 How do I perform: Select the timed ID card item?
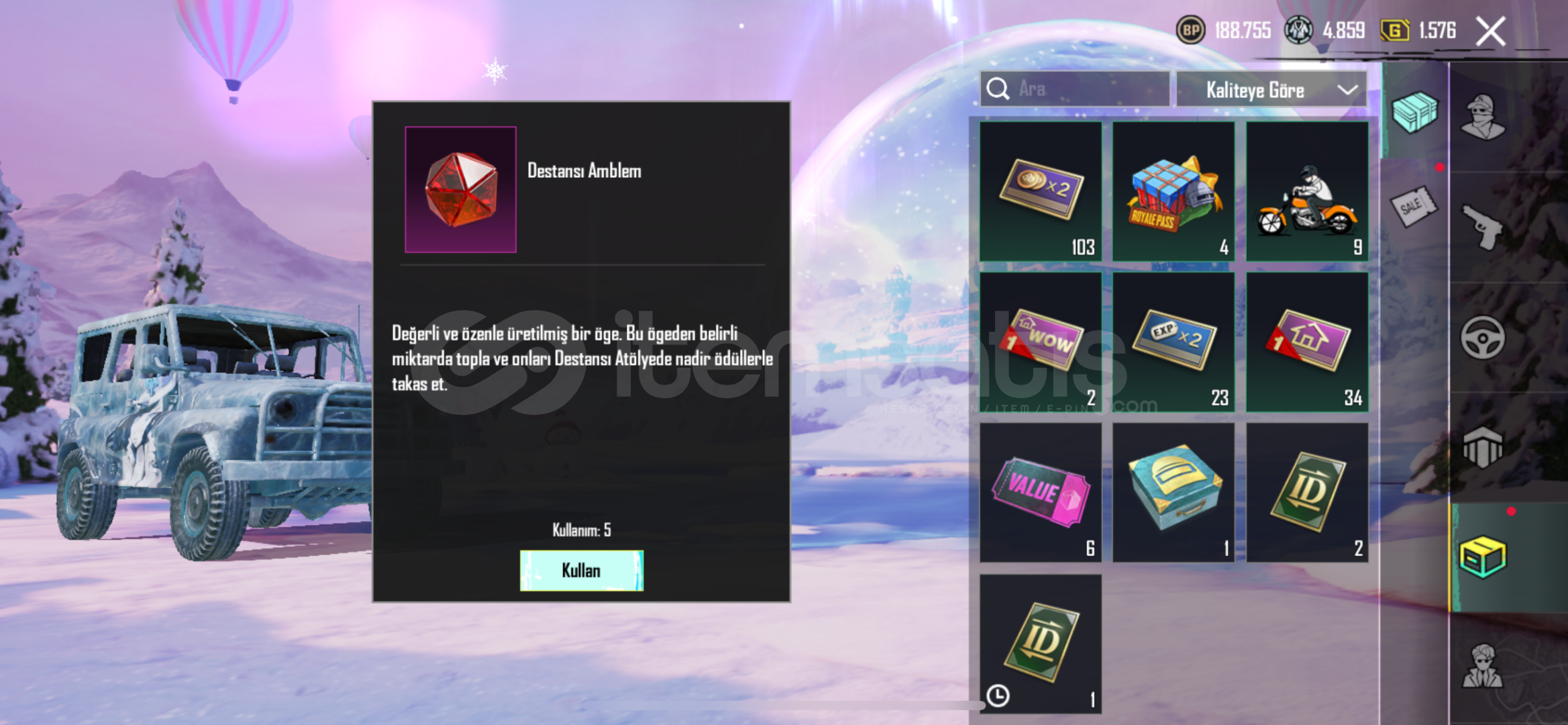click(x=1040, y=643)
